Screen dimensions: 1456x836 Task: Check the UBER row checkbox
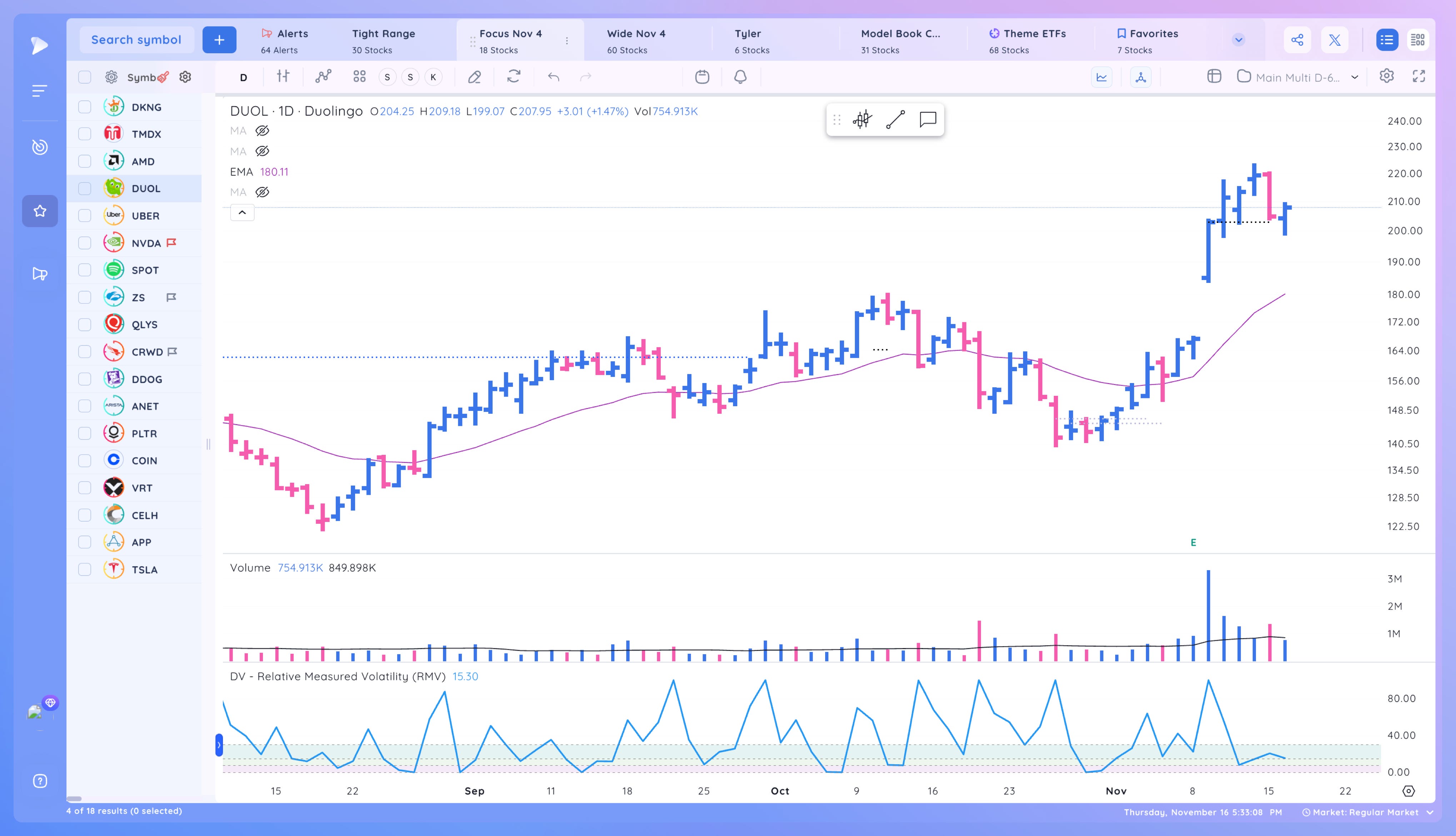84,215
